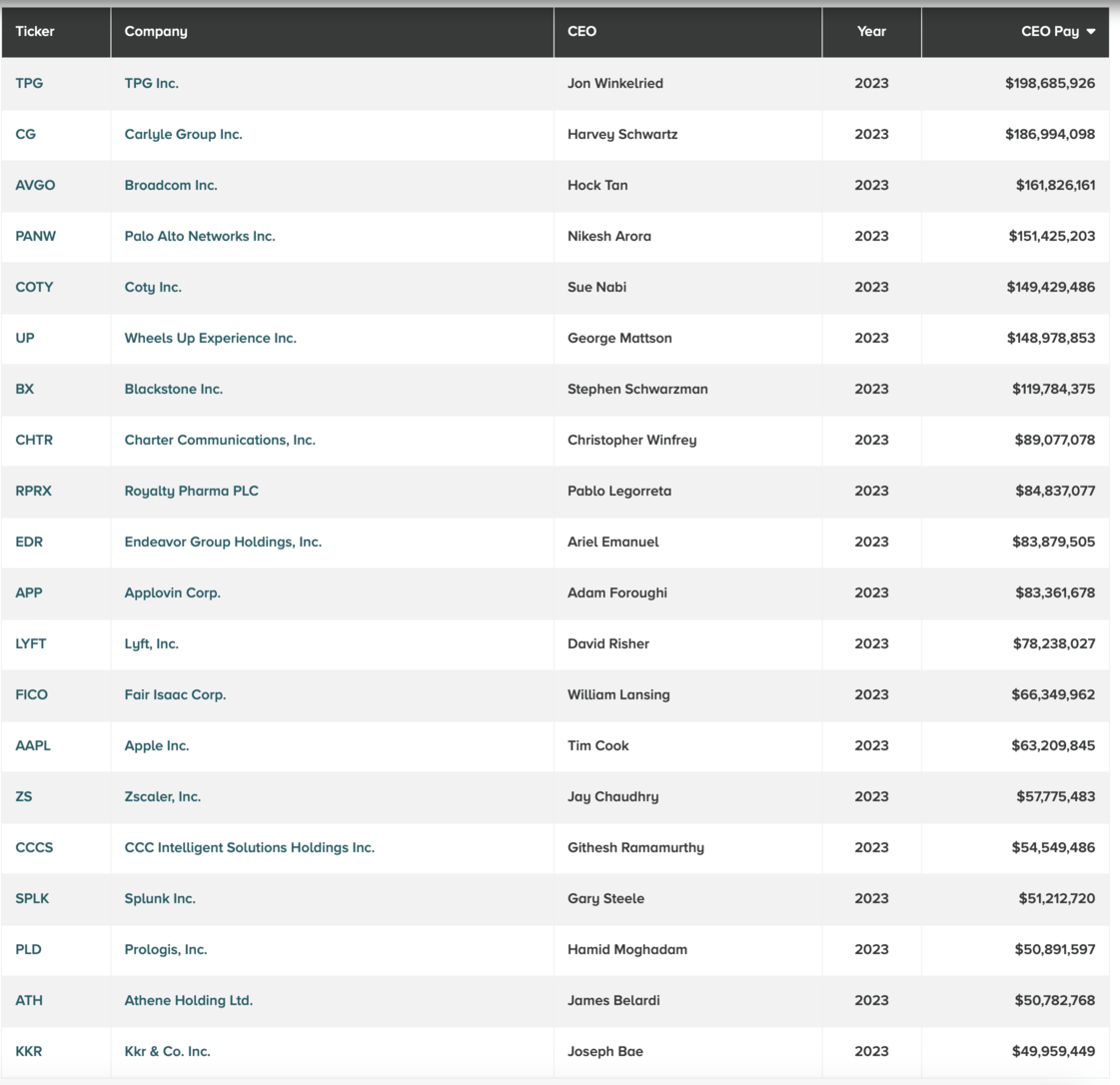1120x1085 pixels.
Task: Click the $198,685,926 pay value
Action: 1050,83
